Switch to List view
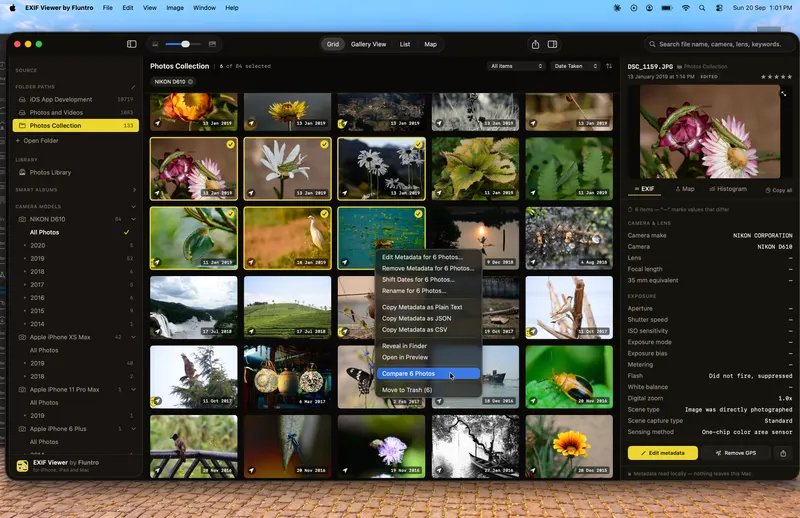The width and height of the screenshot is (800, 518). pos(405,44)
